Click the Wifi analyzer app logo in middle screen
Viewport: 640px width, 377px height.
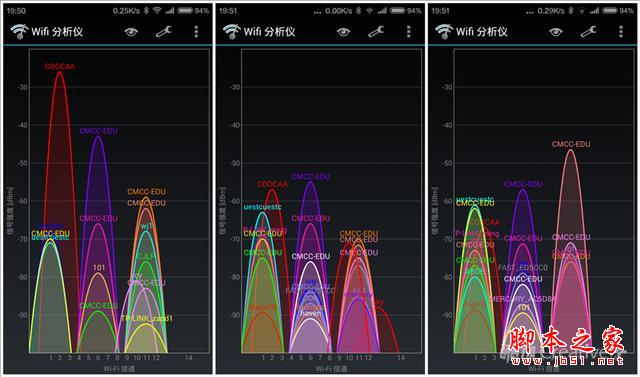231,31
